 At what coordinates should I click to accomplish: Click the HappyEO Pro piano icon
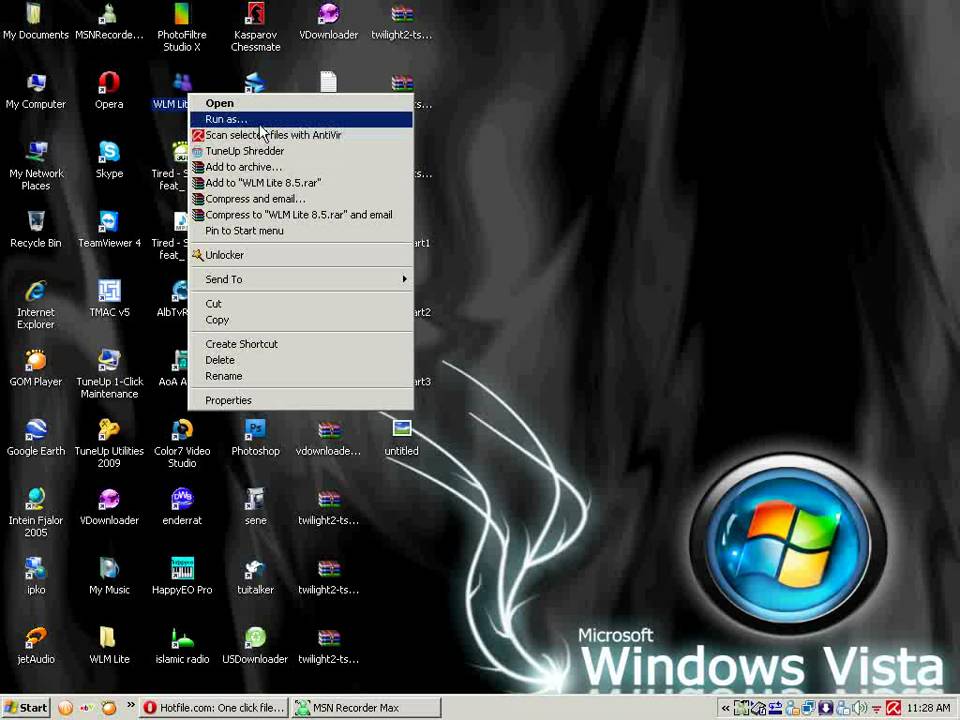pyautogui.click(x=182, y=576)
